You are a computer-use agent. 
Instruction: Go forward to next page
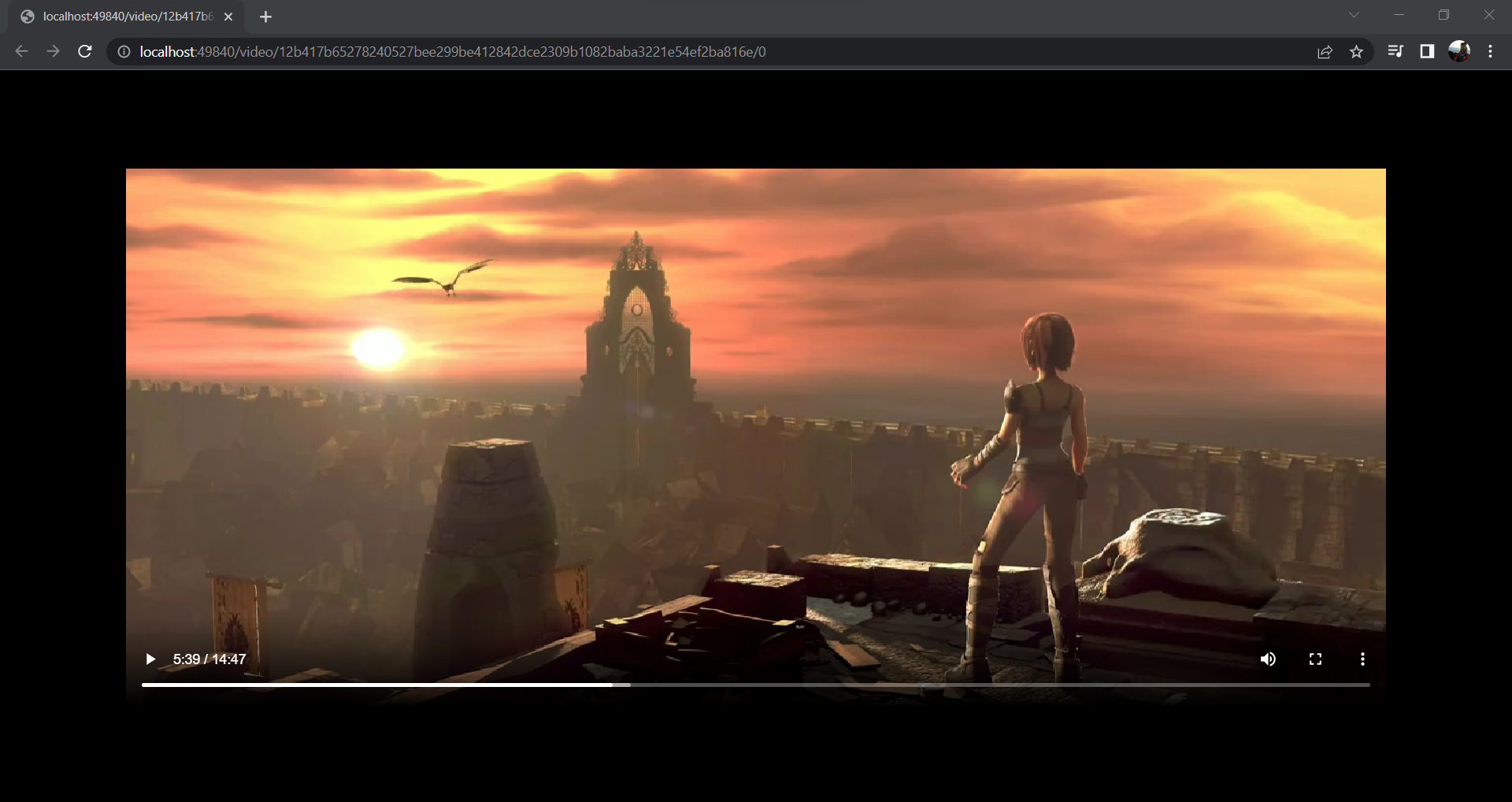click(x=53, y=52)
